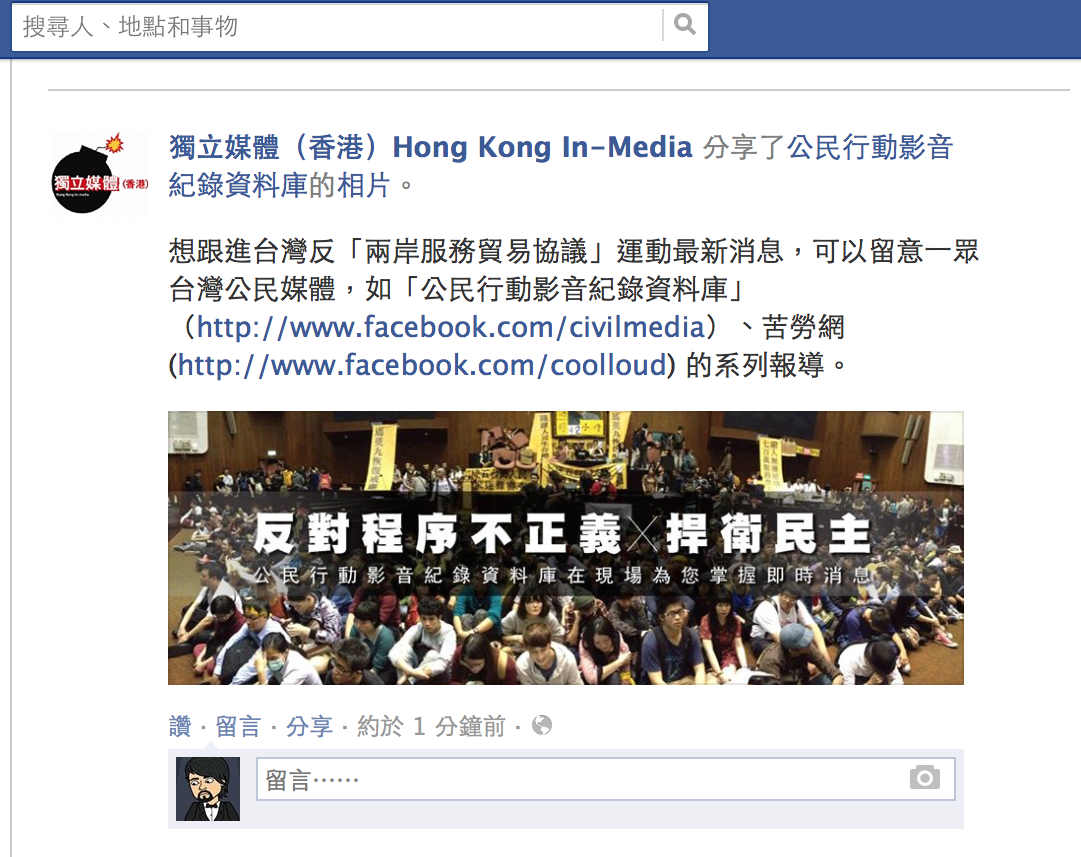Click into the 留言 comment field
The image size is (1081, 857).
[x=605, y=779]
